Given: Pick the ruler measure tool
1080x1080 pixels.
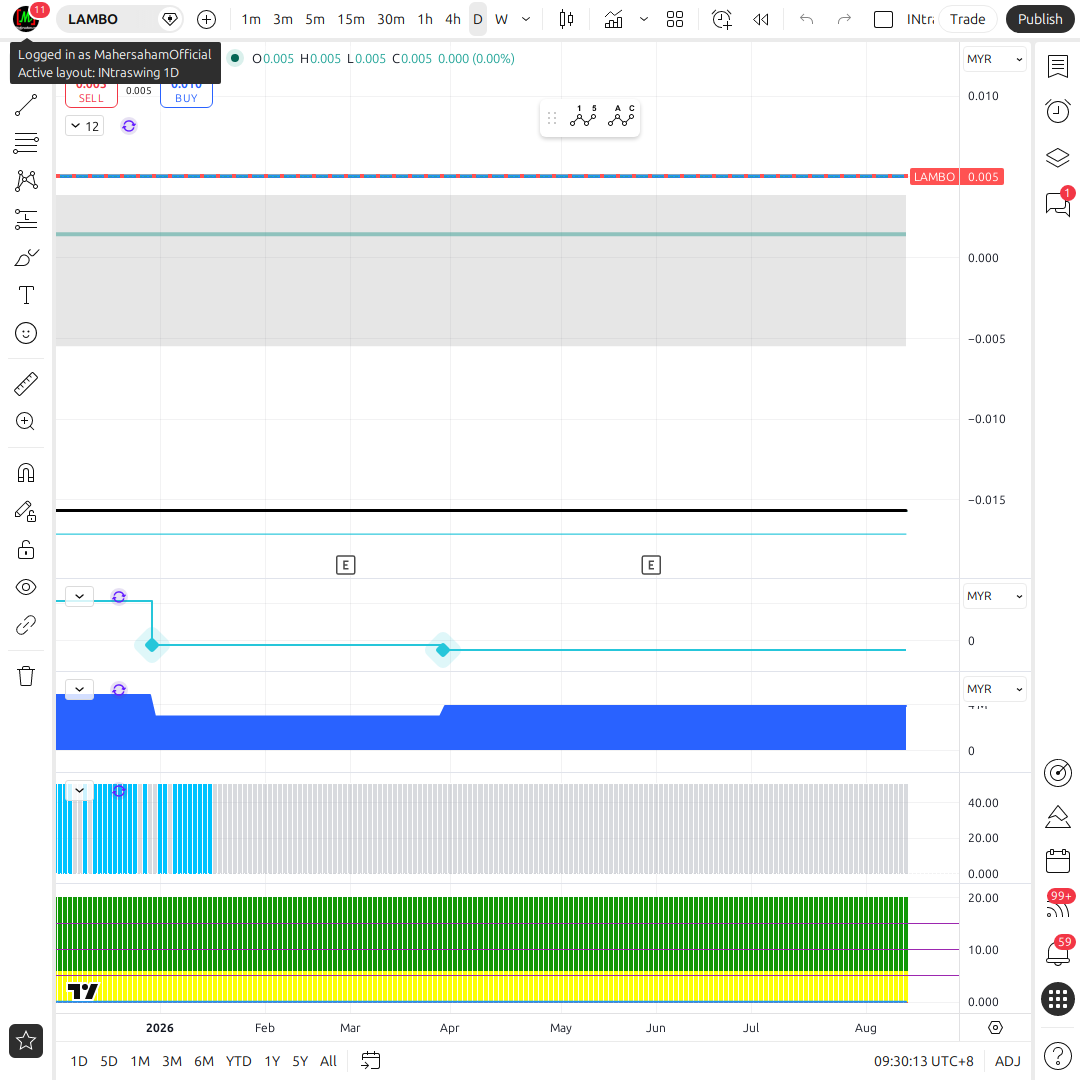Looking at the screenshot, I should click(x=25, y=384).
